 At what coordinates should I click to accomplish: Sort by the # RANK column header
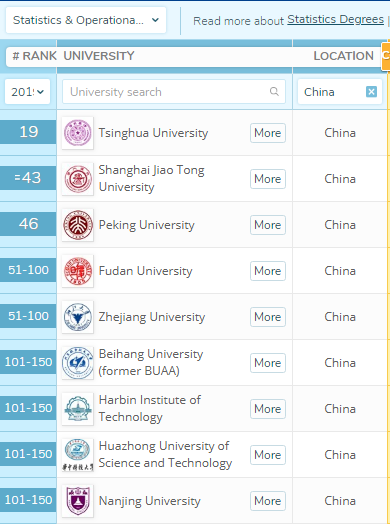coord(34,56)
